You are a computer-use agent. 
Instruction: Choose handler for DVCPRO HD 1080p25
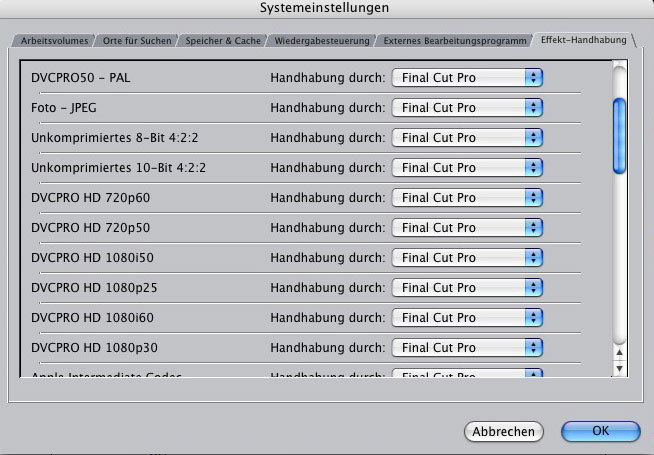(x=466, y=288)
